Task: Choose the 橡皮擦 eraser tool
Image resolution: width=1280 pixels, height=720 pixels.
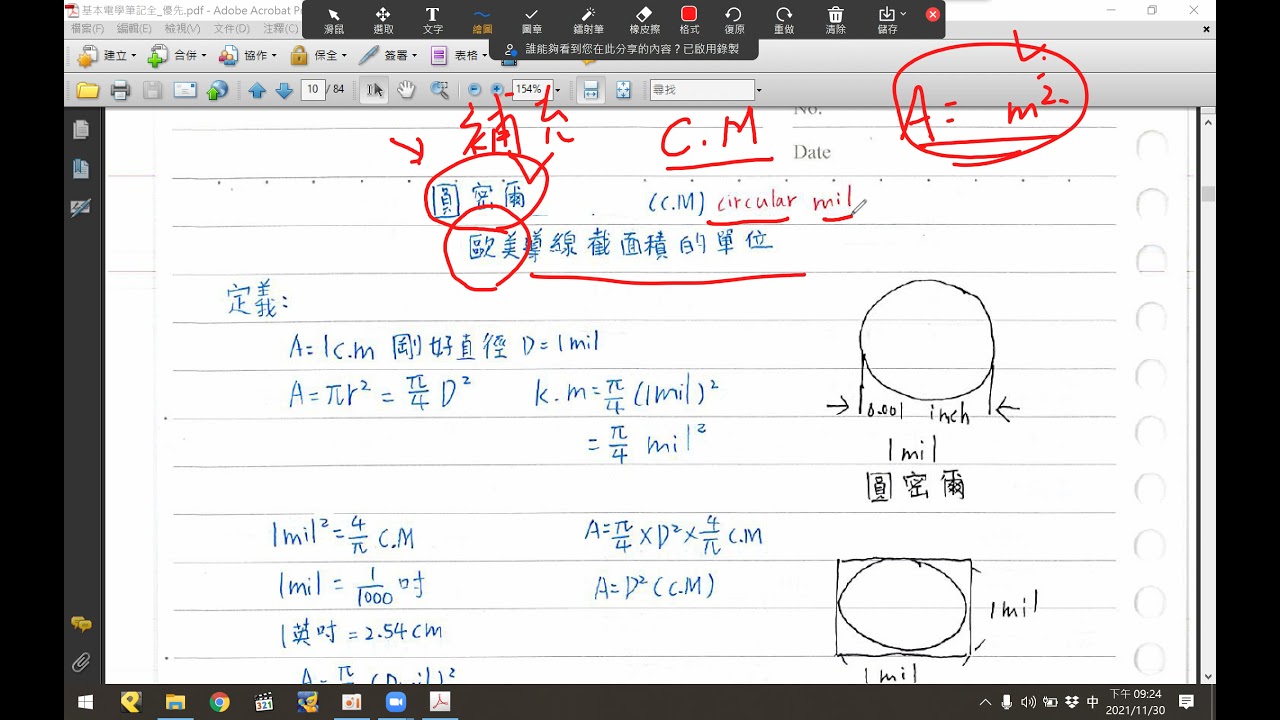Action: (x=644, y=20)
